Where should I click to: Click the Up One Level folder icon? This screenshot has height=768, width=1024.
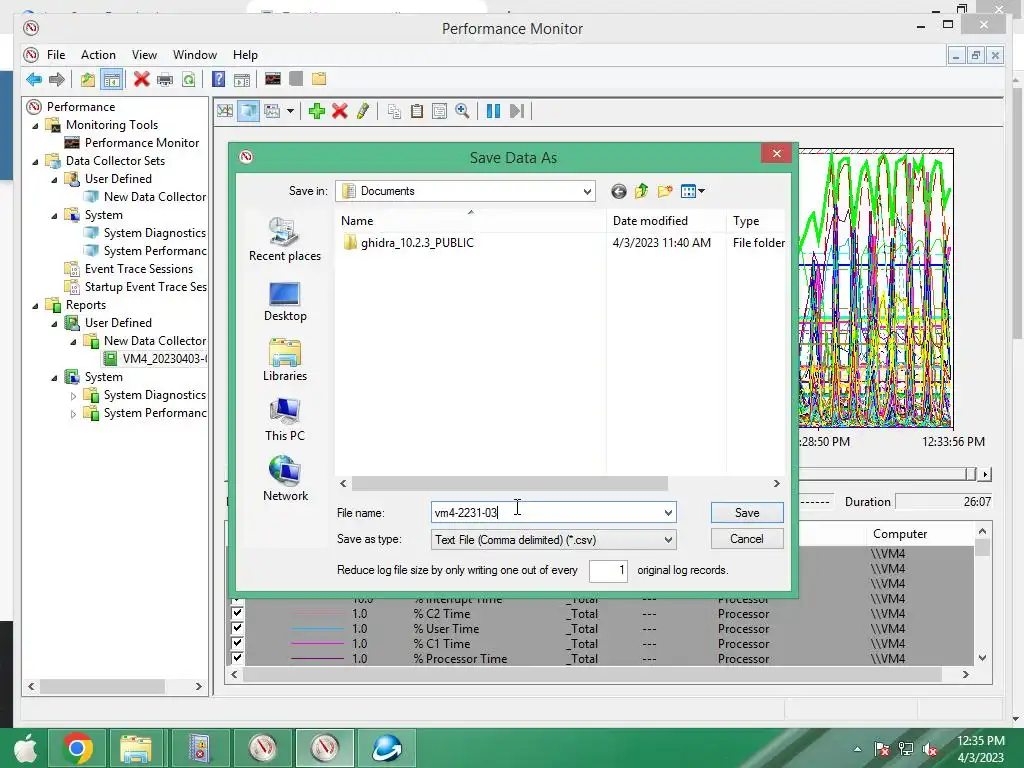click(88, 80)
